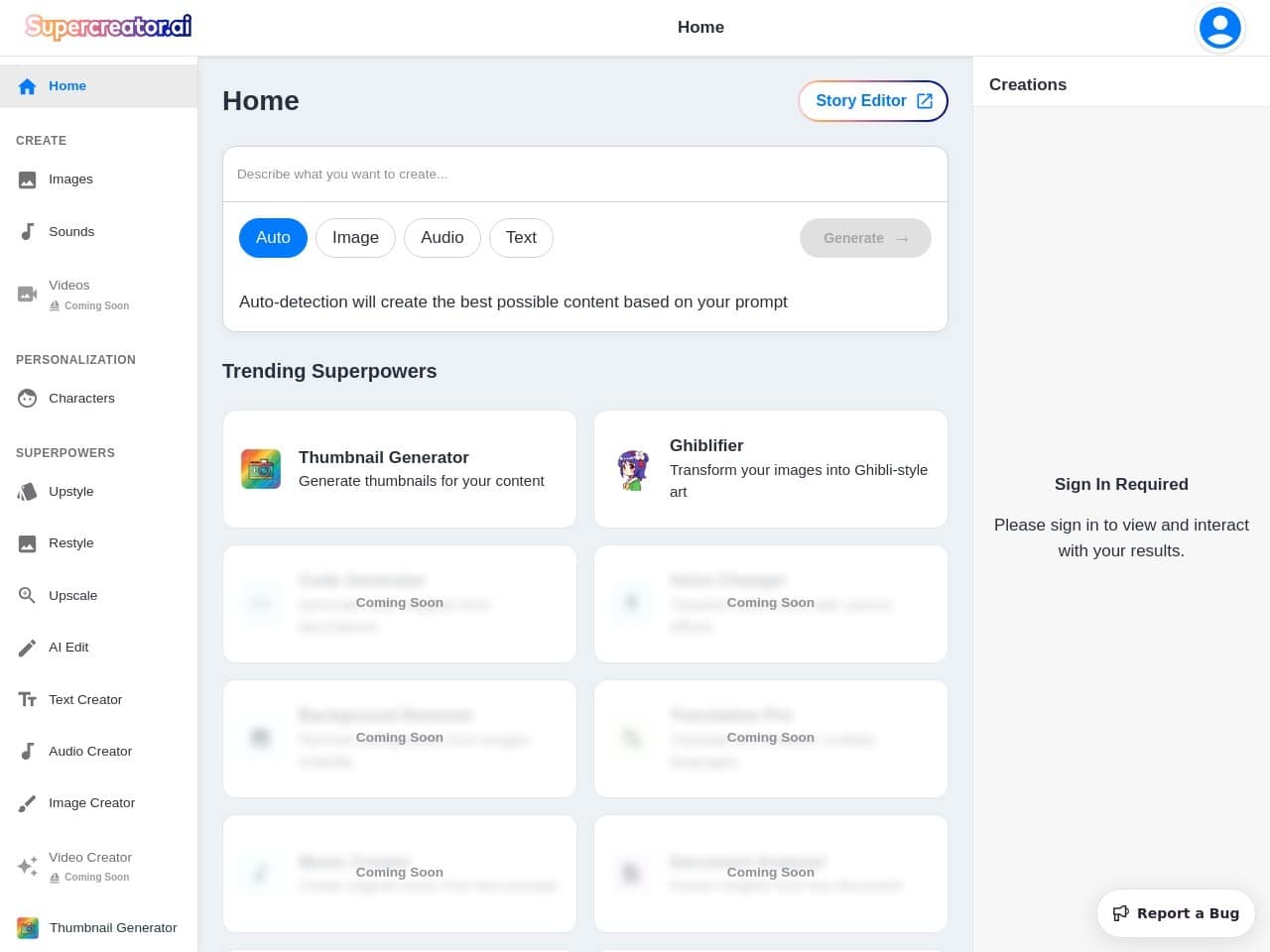The image size is (1270, 952).
Task: Go to Home in the sidebar
Action: tap(67, 86)
